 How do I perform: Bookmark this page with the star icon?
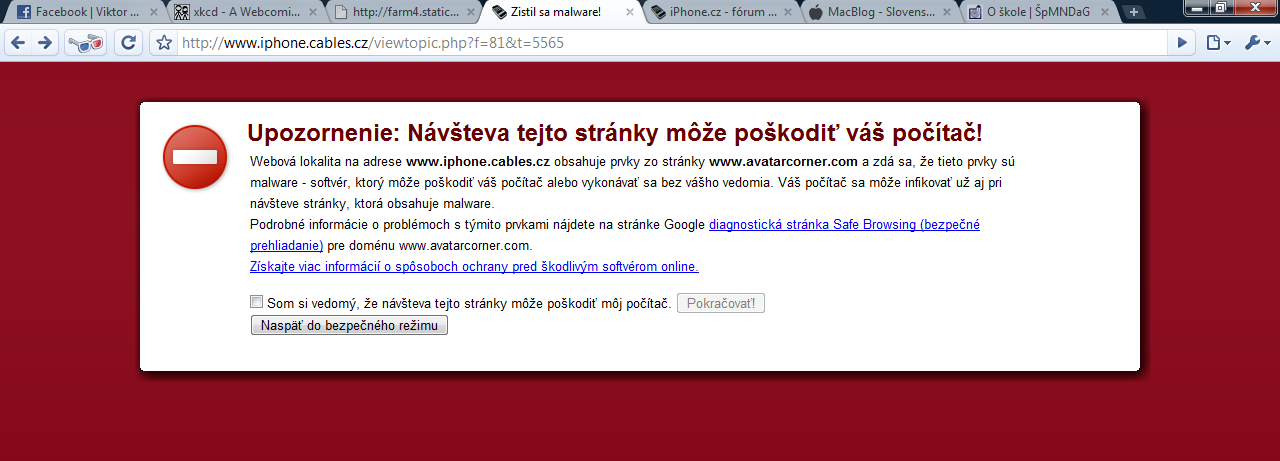[x=165, y=43]
